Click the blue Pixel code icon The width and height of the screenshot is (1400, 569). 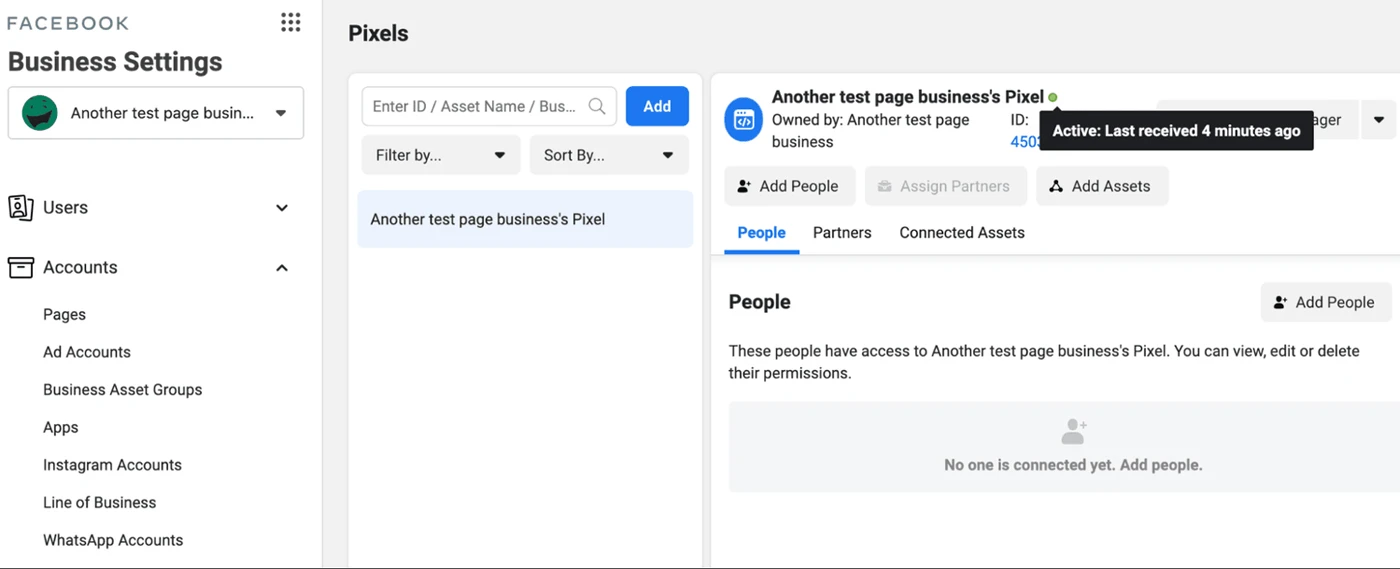[x=743, y=120]
